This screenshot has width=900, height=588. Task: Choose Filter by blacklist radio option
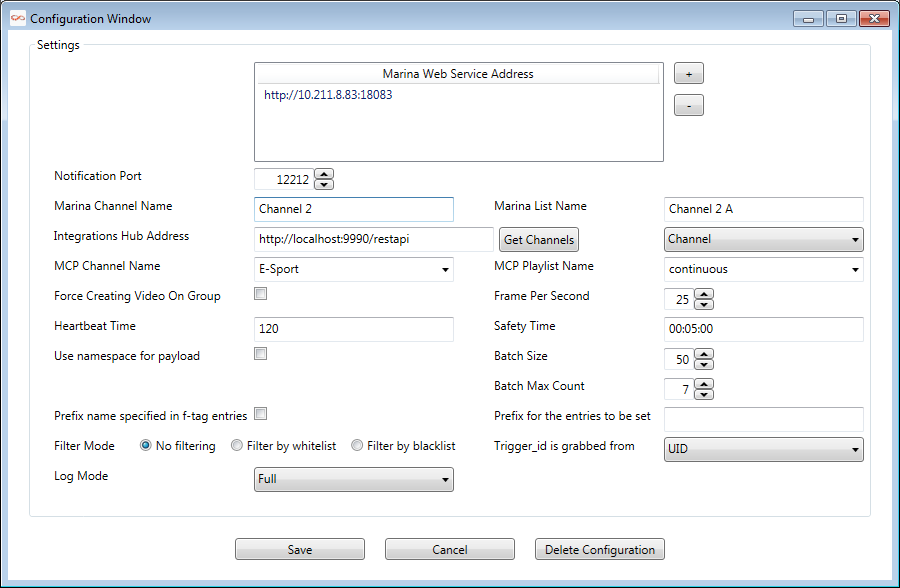coord(357,446)
